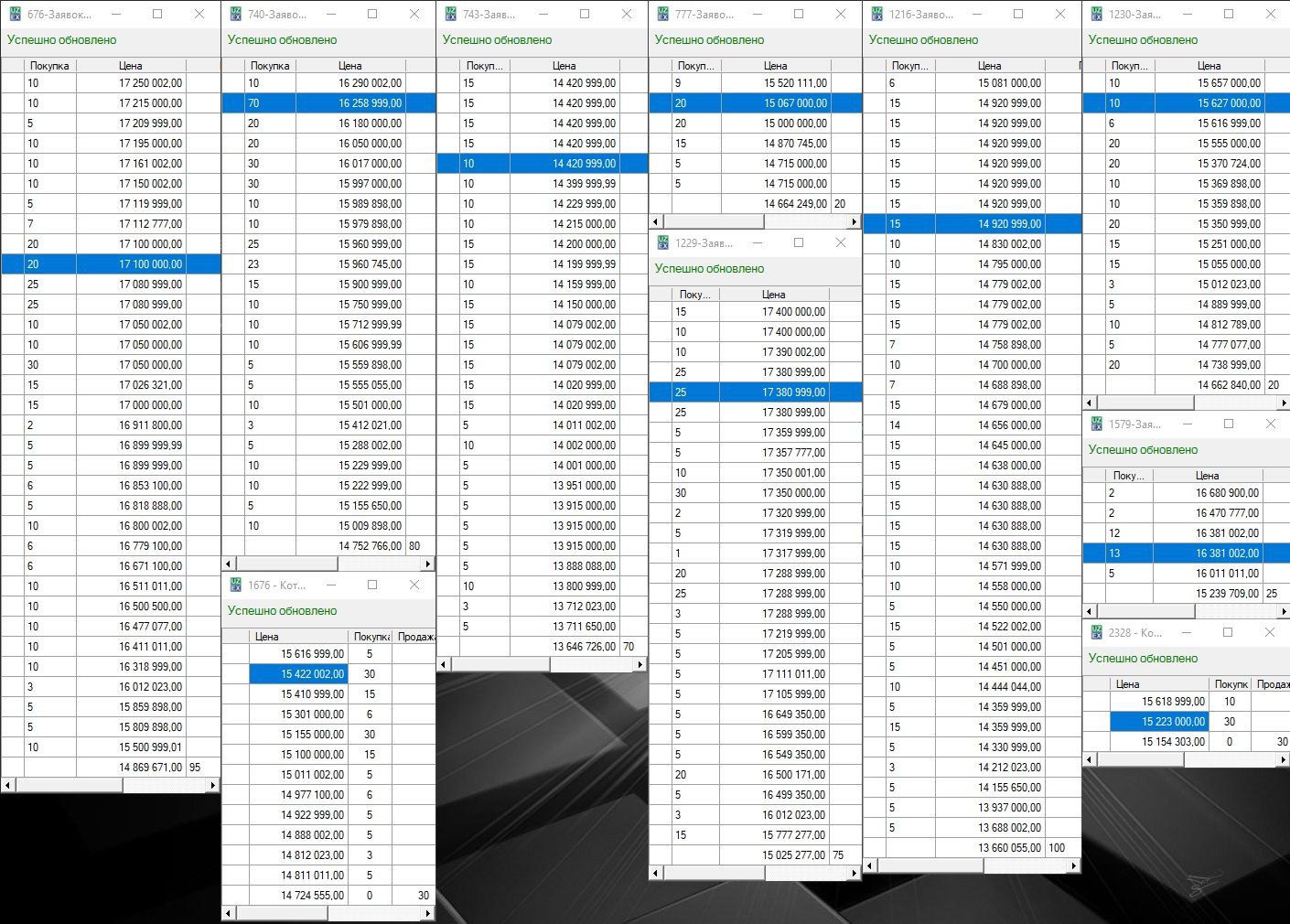Sort by Цена column in the 676 window
Viewport: 1290px width, 924px height.
tap(131, 66)
